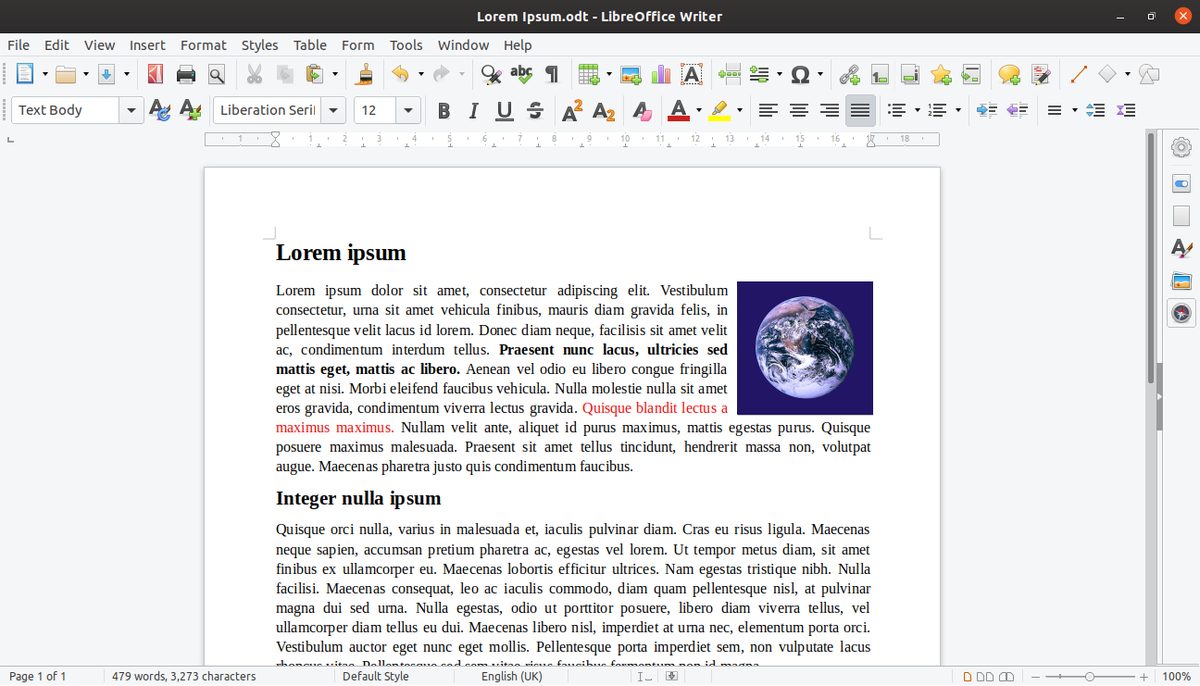
Task: Open the Navigator in the sidebar
Action: (x=1181, y=314)
